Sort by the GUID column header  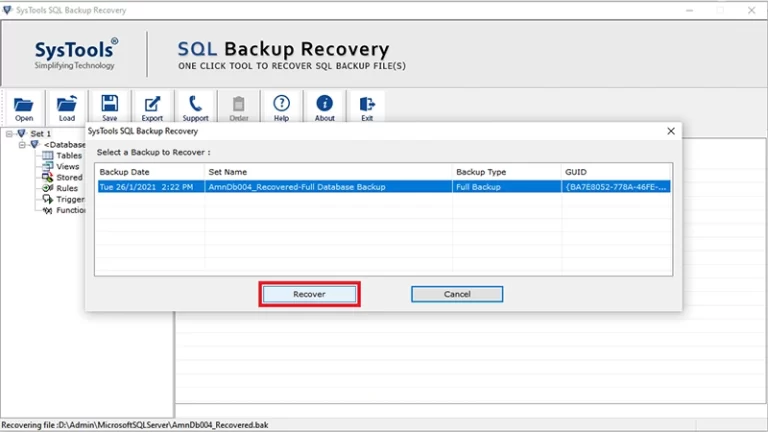point(616,172)
